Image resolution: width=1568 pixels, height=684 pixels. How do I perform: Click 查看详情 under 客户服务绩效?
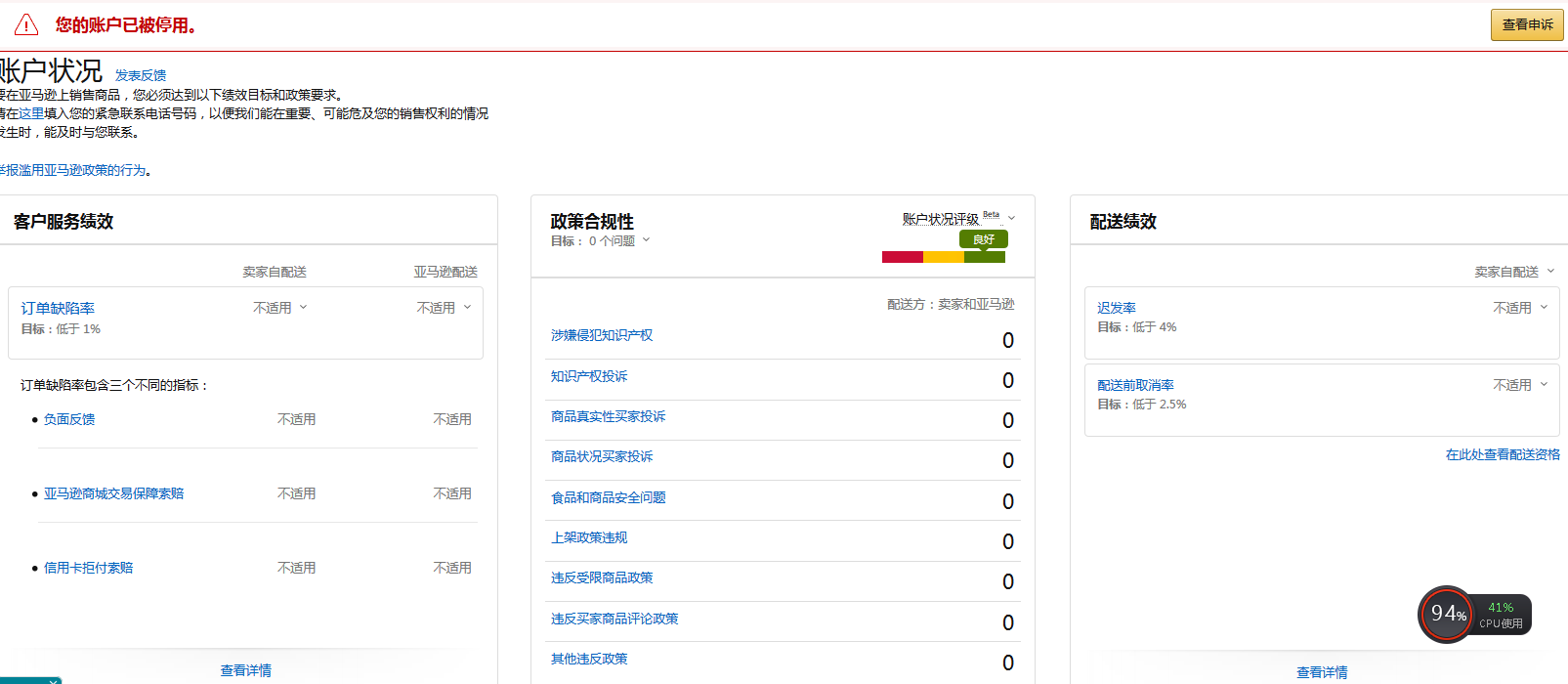pyautogui.click(x=246, y=670)
